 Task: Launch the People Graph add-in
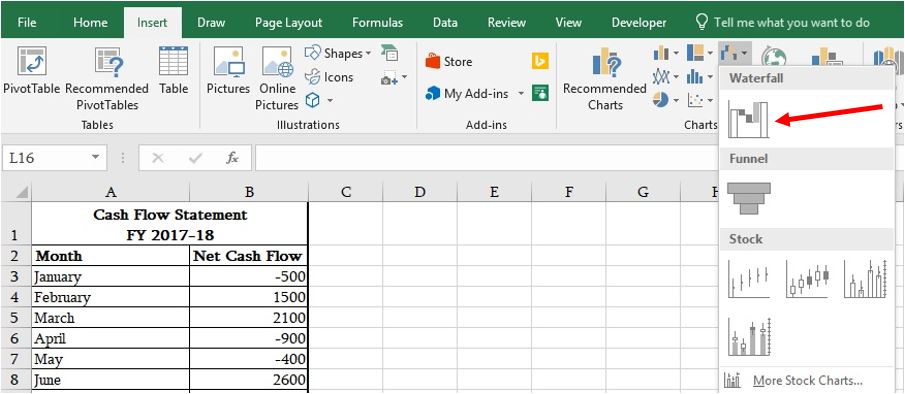(x=540, y=93)
